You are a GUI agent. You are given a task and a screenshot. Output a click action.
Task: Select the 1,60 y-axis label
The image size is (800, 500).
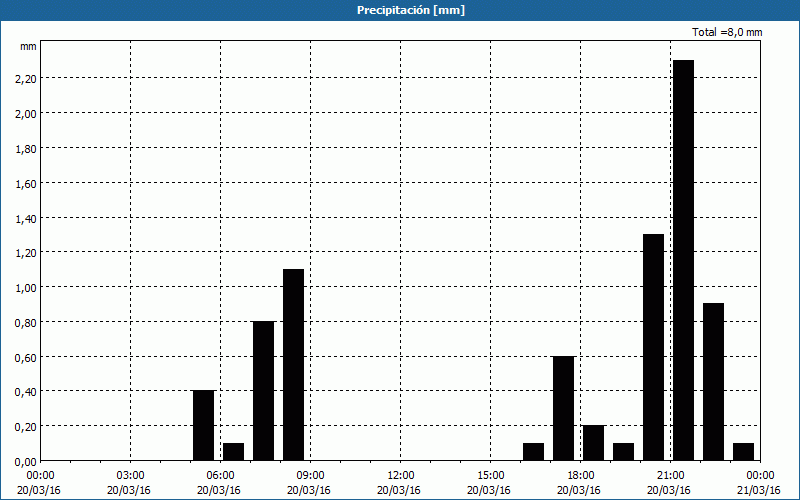tap(26, 183)
